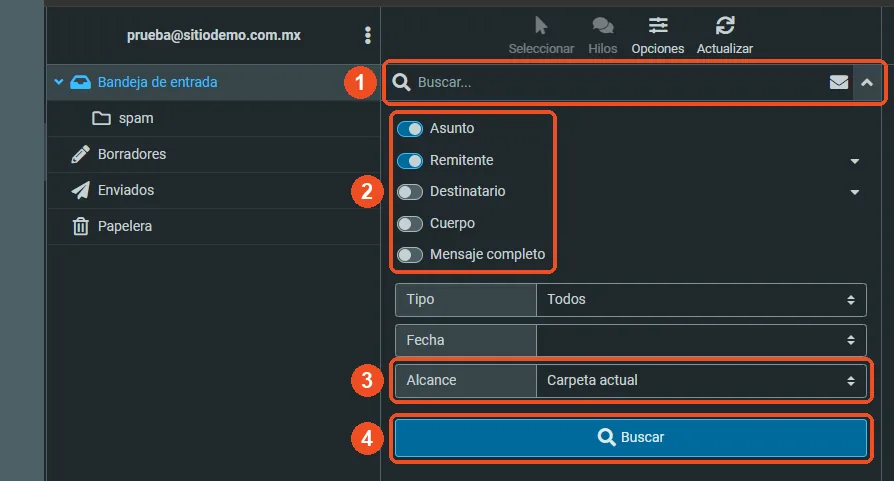The image size is (894, 481).
Task: Click the magnifier icon in search bar
Action: [401, 82]
